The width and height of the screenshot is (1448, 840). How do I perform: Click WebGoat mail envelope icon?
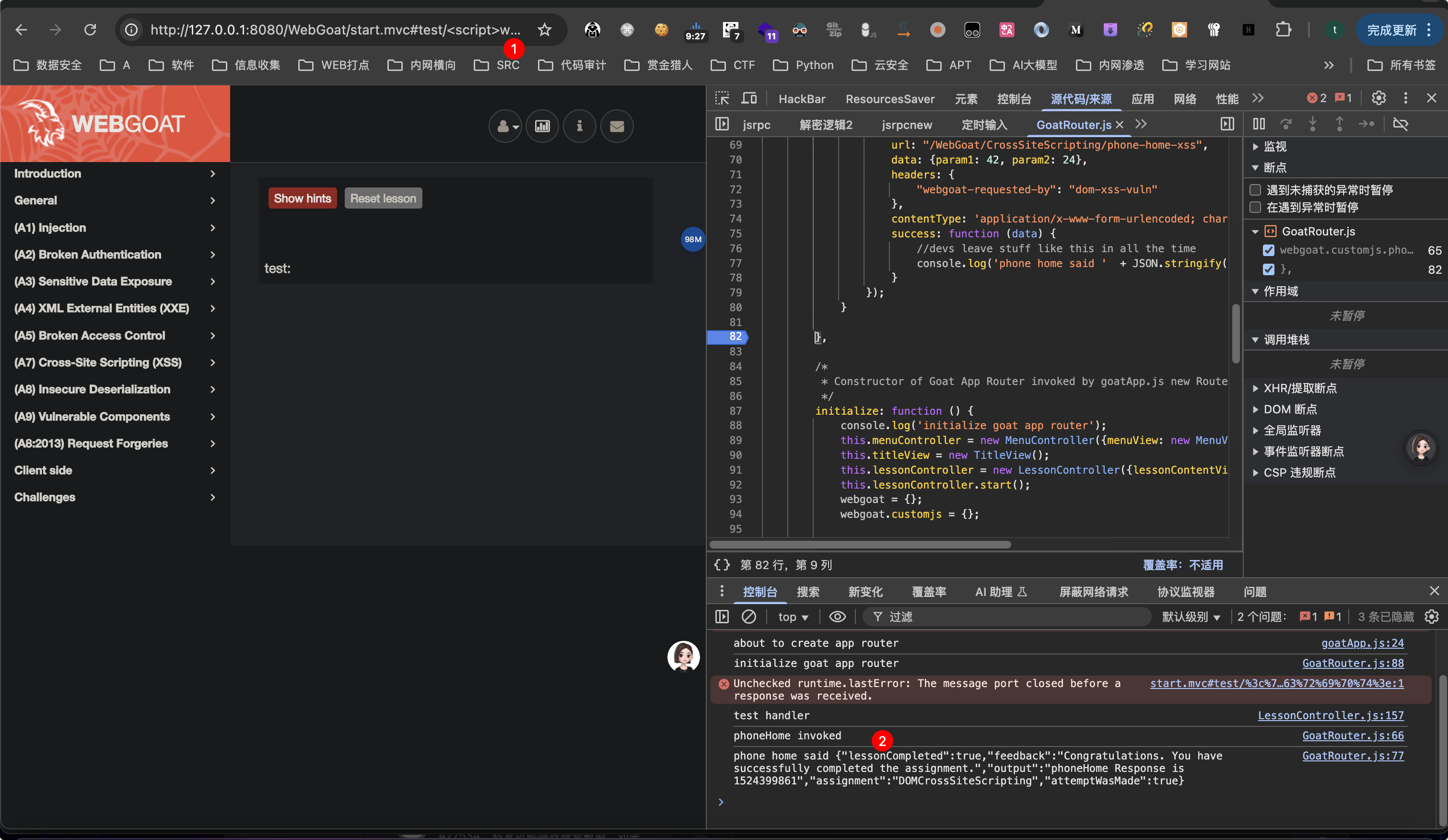point(617,126)
